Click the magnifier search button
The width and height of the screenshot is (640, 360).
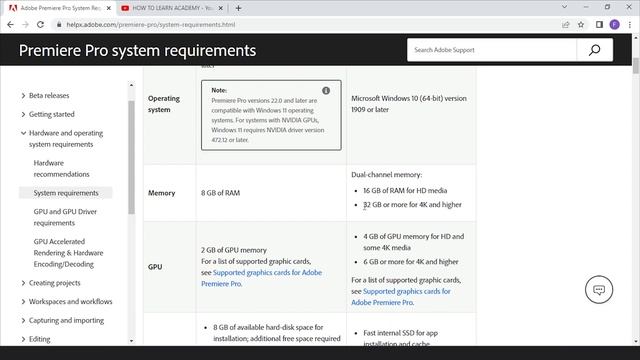coord(595,50)
